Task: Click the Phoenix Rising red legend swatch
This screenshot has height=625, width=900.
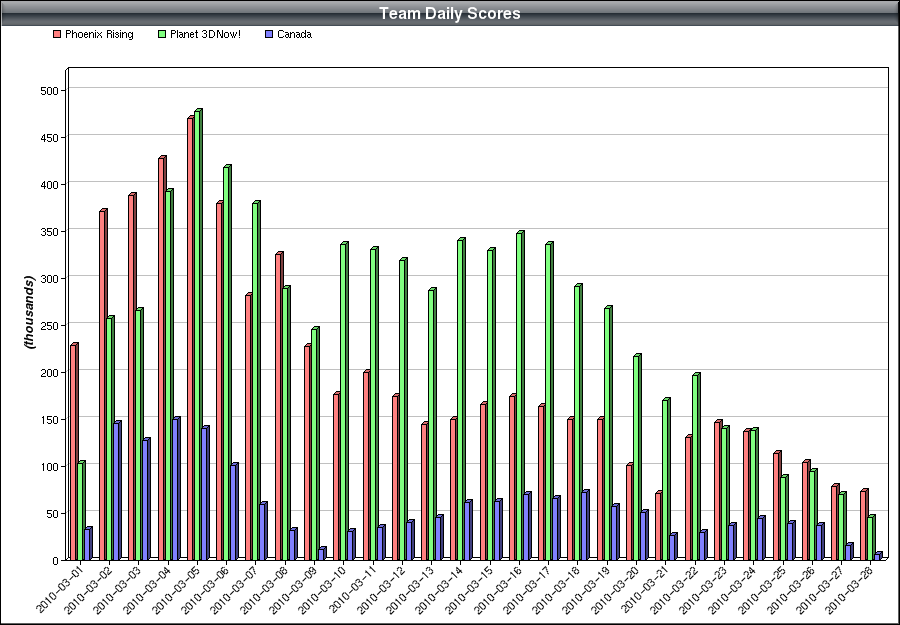Action: [x=57, y=34]
